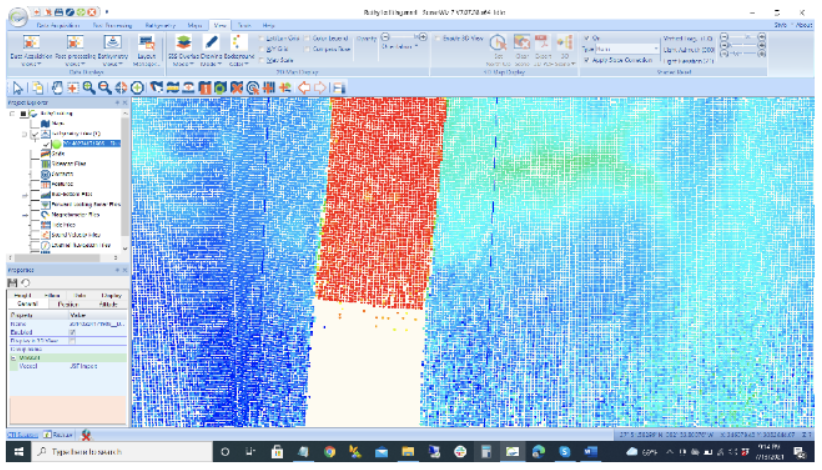Click the zoom out magnifier icon
The image size is (822, 470).
104,88
